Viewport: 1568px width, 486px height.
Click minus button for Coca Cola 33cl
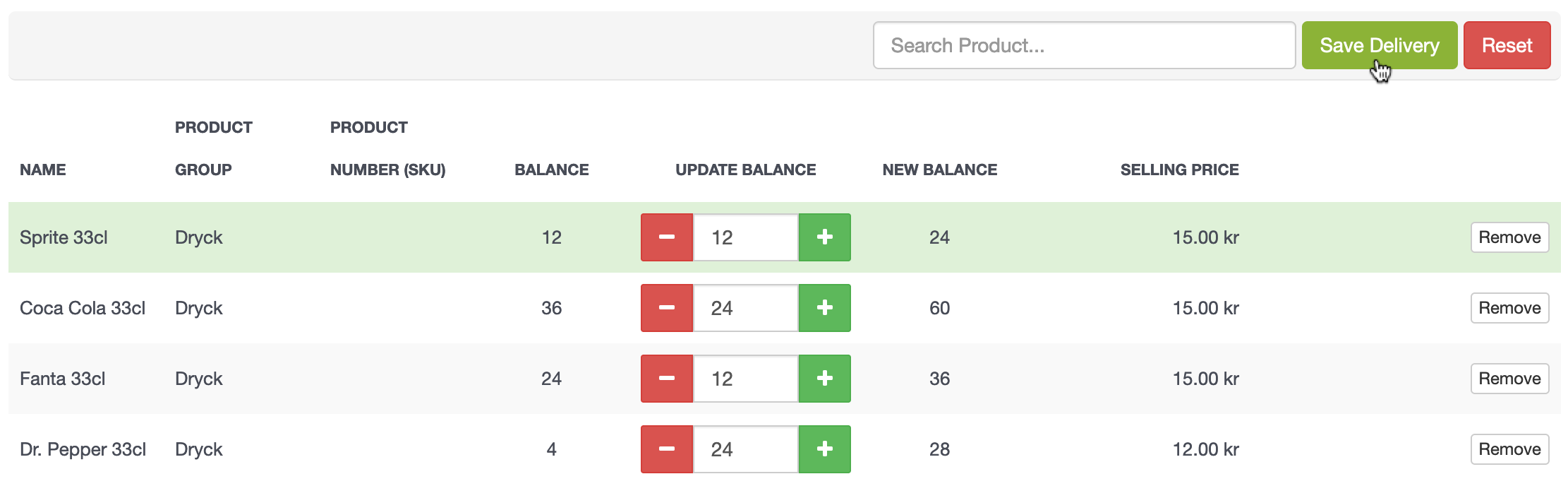pyautogui.click(x=667, y=308)
